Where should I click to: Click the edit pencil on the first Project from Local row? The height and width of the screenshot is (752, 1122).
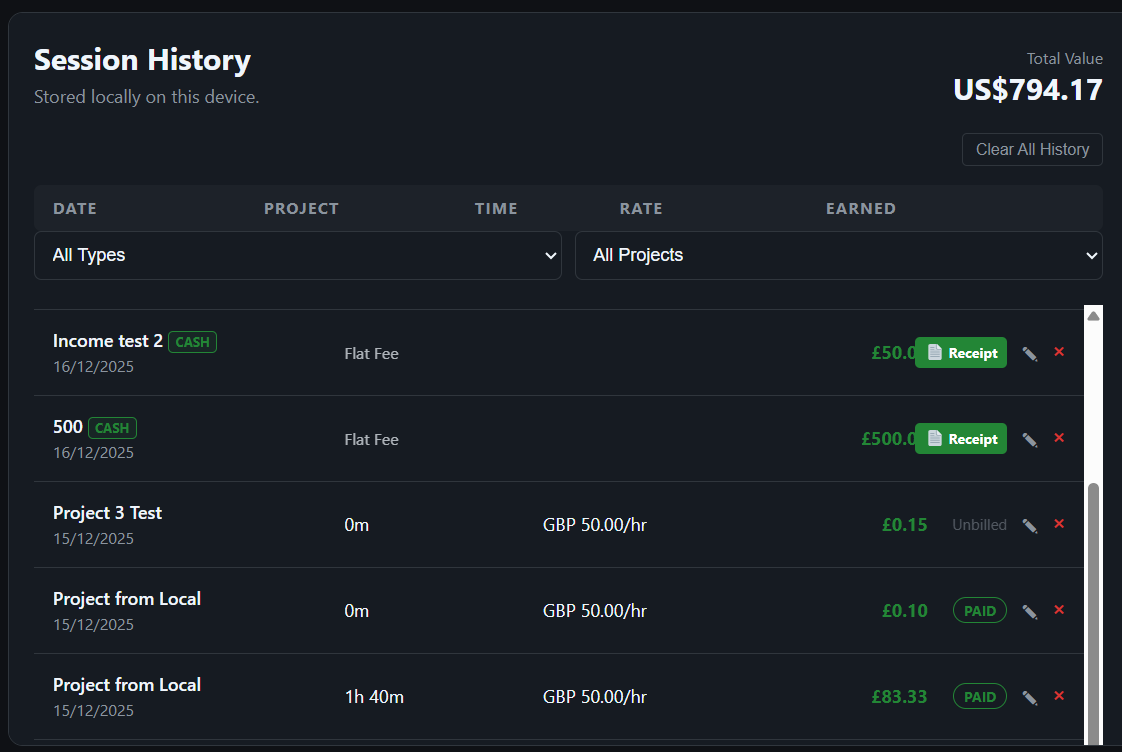pyautogui.click(x=1030, y=610)
